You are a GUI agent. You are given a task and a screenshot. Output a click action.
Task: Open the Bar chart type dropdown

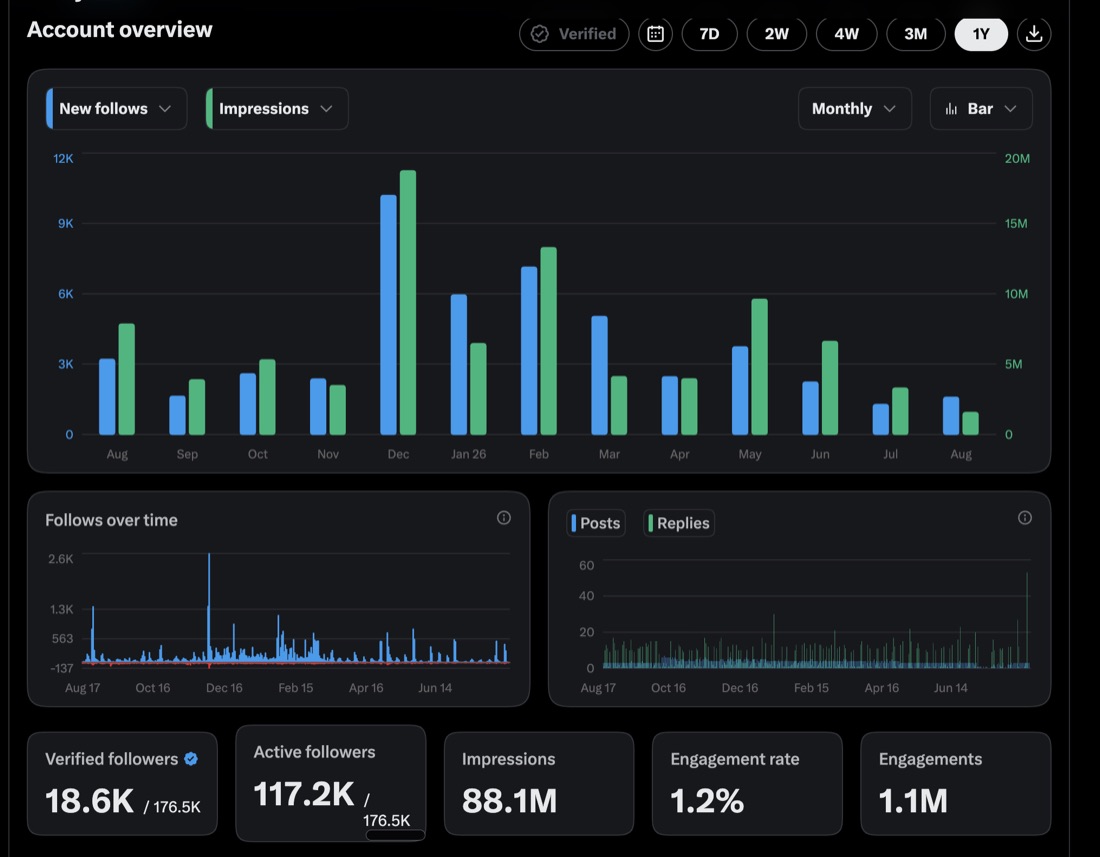click(x=981, y=109)
